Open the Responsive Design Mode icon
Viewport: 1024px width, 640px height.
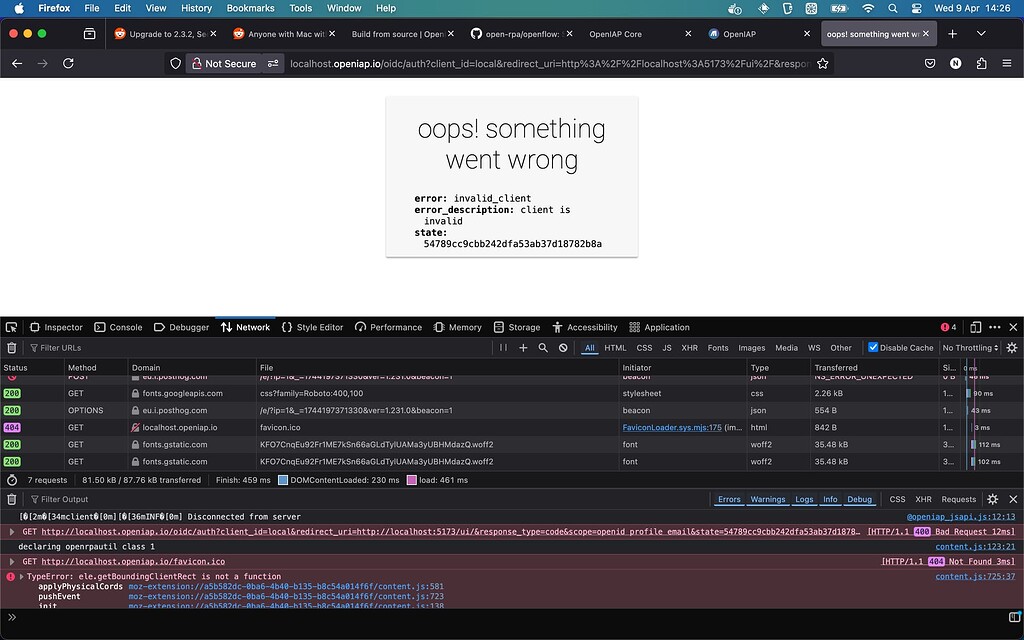point(977,327)
